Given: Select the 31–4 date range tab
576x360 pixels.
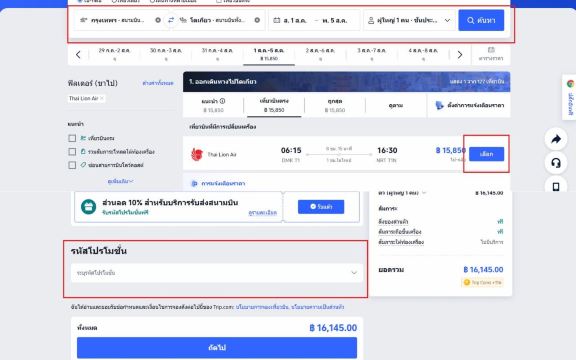Looking at the screenshot, I should coord(217,54).
